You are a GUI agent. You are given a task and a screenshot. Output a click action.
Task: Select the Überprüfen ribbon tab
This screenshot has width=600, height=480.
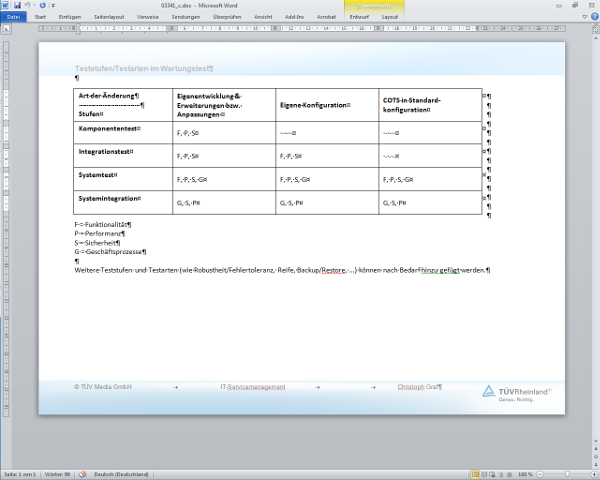tap(227, 17)
